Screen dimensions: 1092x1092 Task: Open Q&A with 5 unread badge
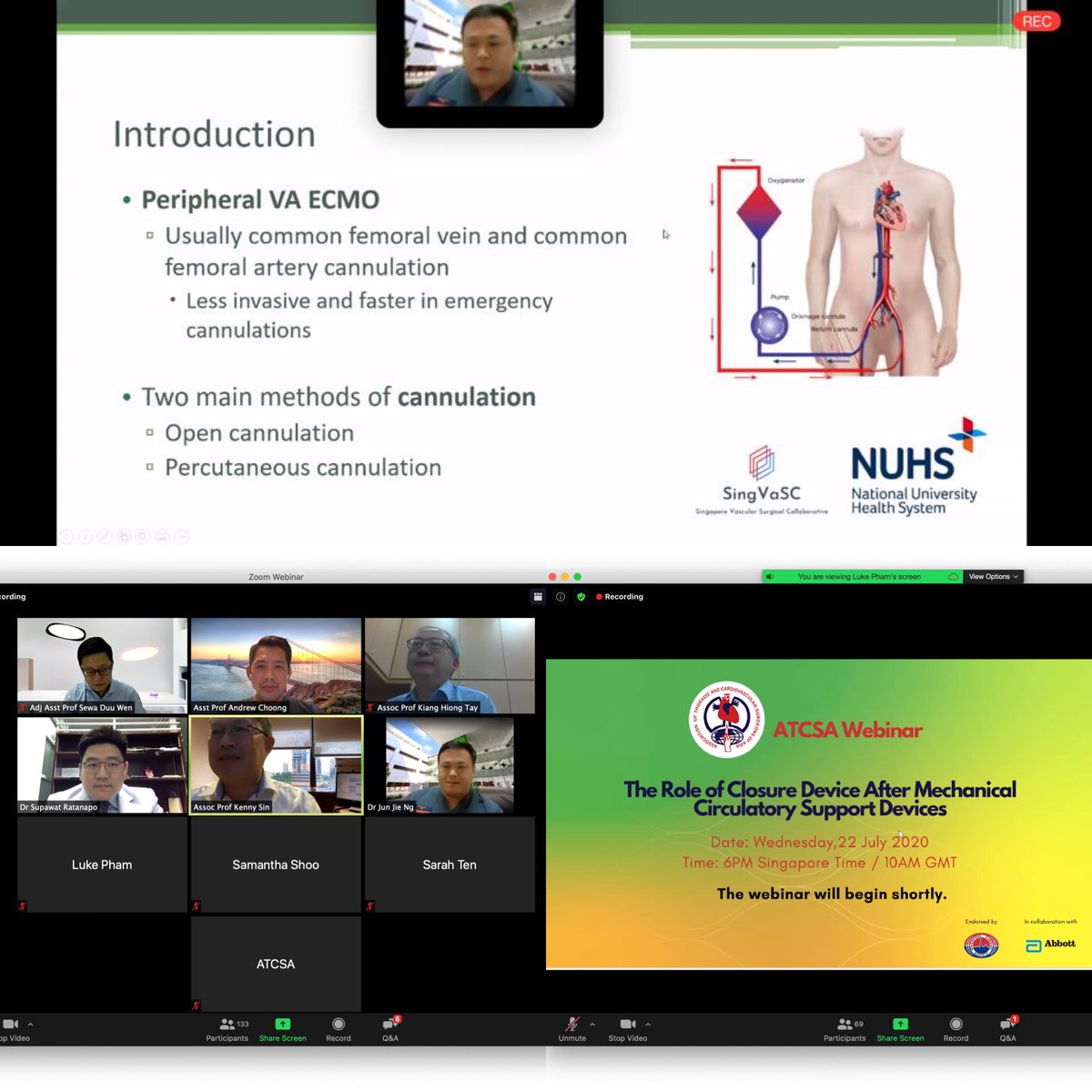[x=390, y=1029]
